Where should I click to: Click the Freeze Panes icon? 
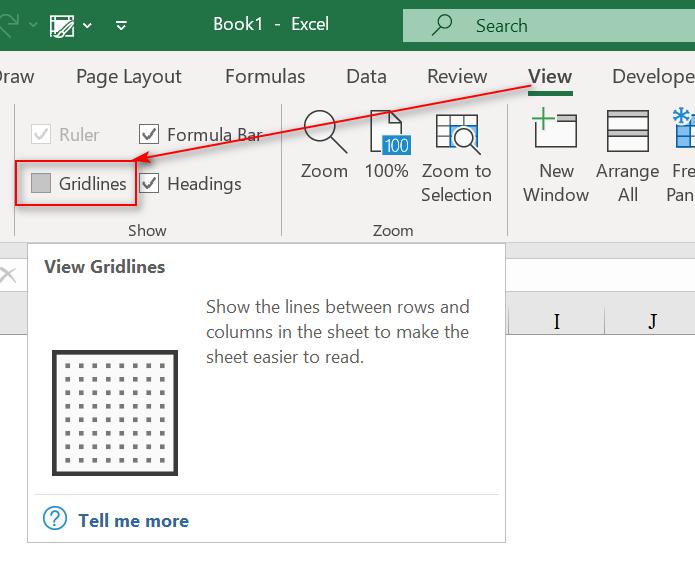point(683,128)
